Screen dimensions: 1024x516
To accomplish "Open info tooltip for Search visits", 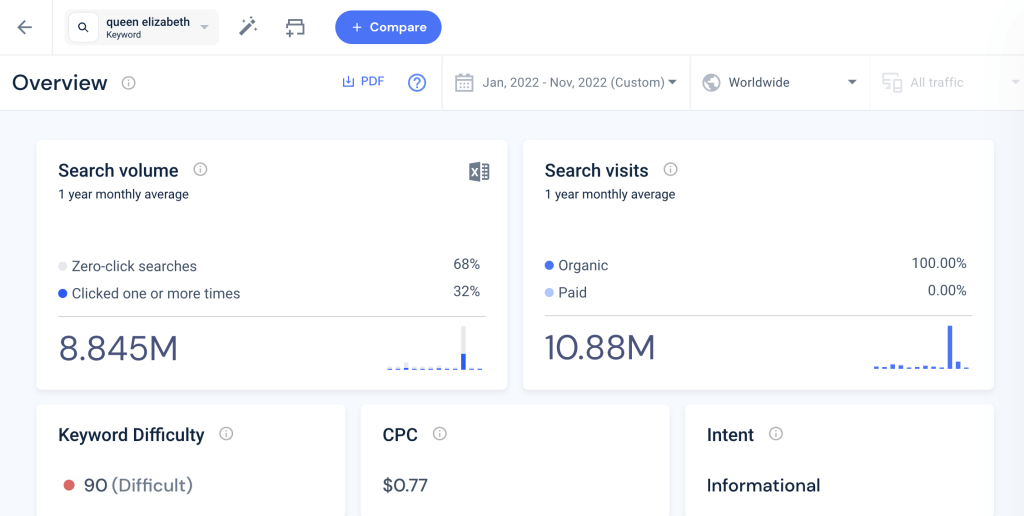I will [670, 170].
